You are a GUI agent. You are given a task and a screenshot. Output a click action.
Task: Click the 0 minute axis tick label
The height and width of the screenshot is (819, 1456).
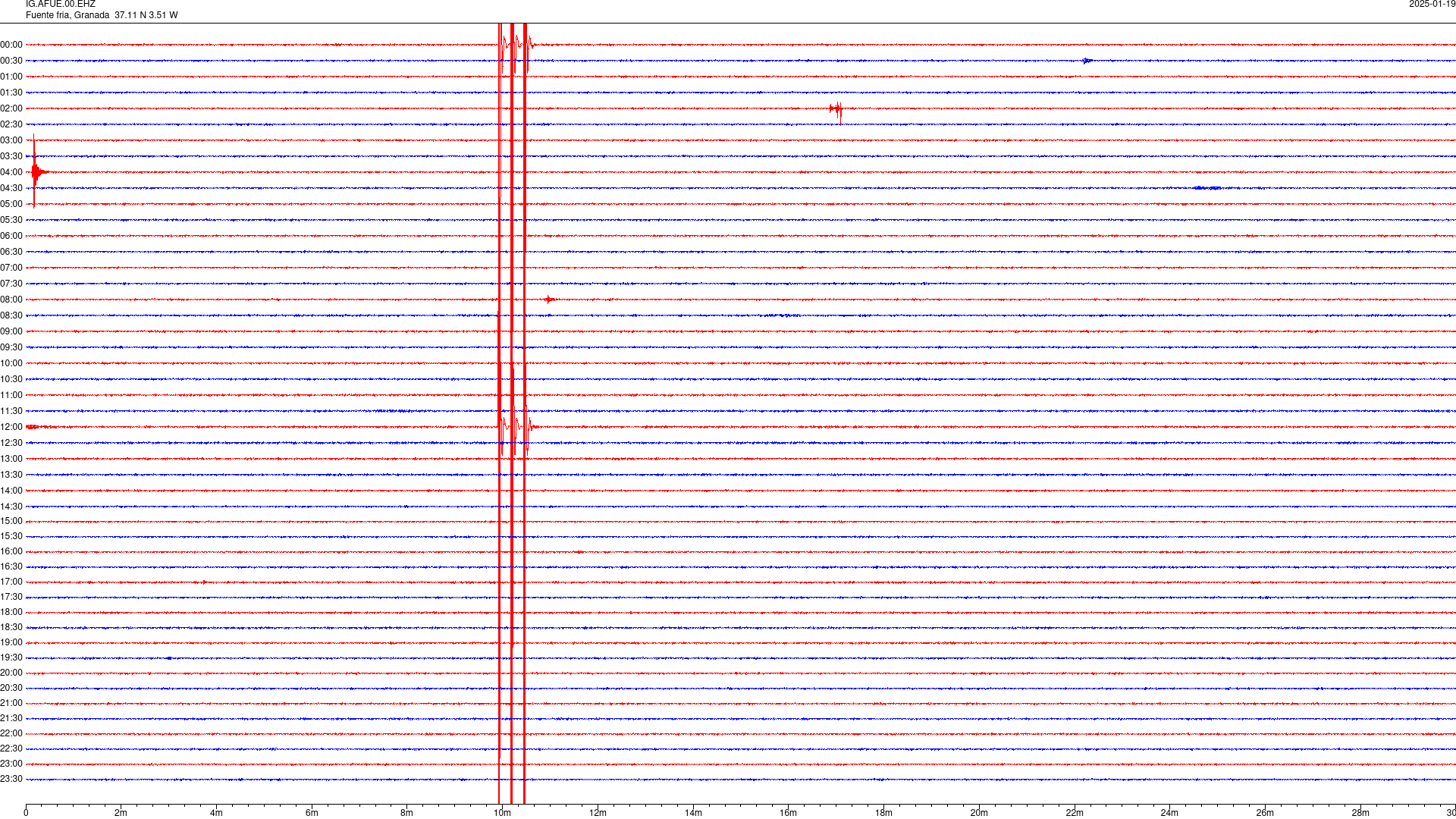(x=26, y=813)
